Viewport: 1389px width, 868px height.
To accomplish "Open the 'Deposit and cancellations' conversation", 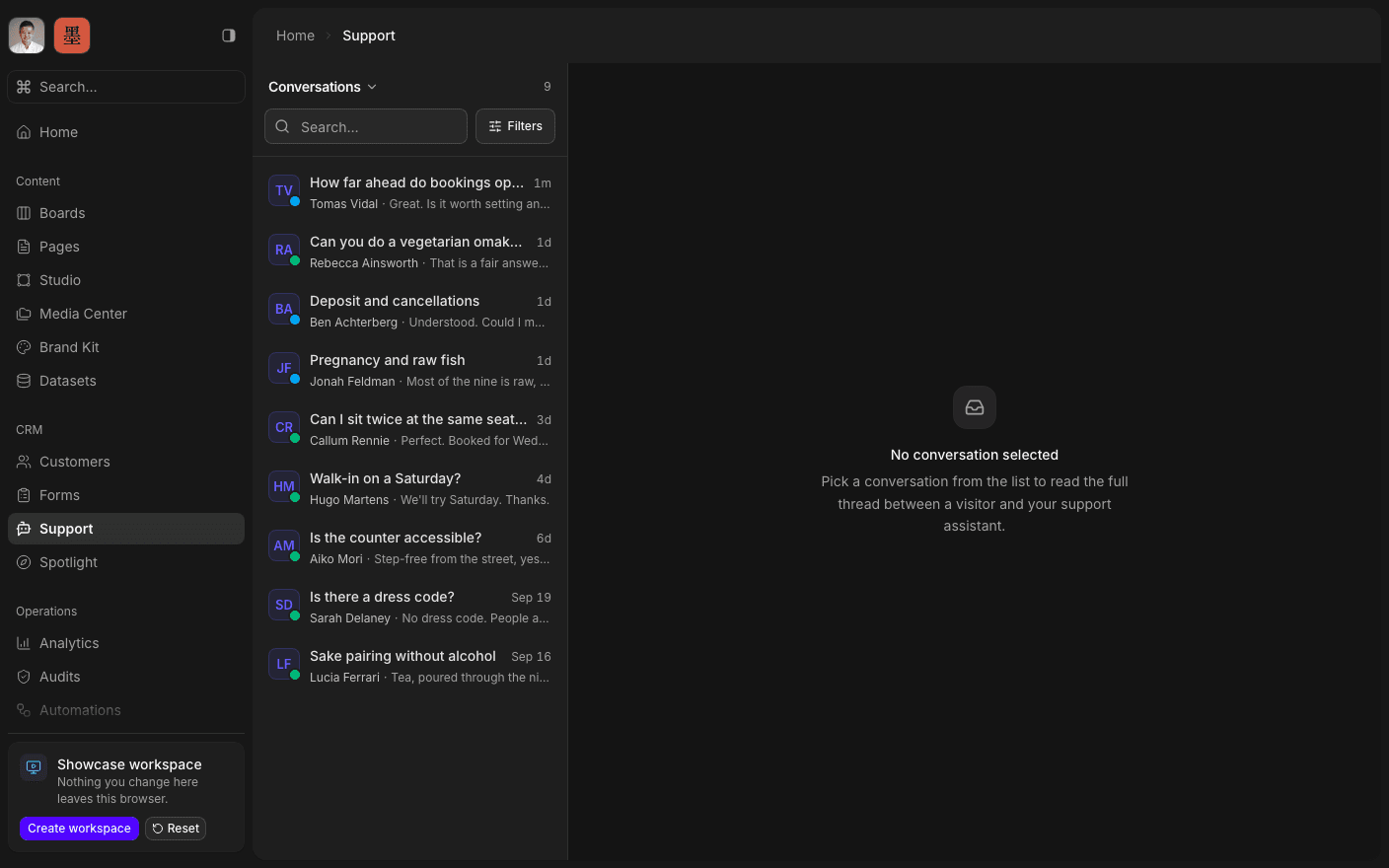I will pos(410,311).
